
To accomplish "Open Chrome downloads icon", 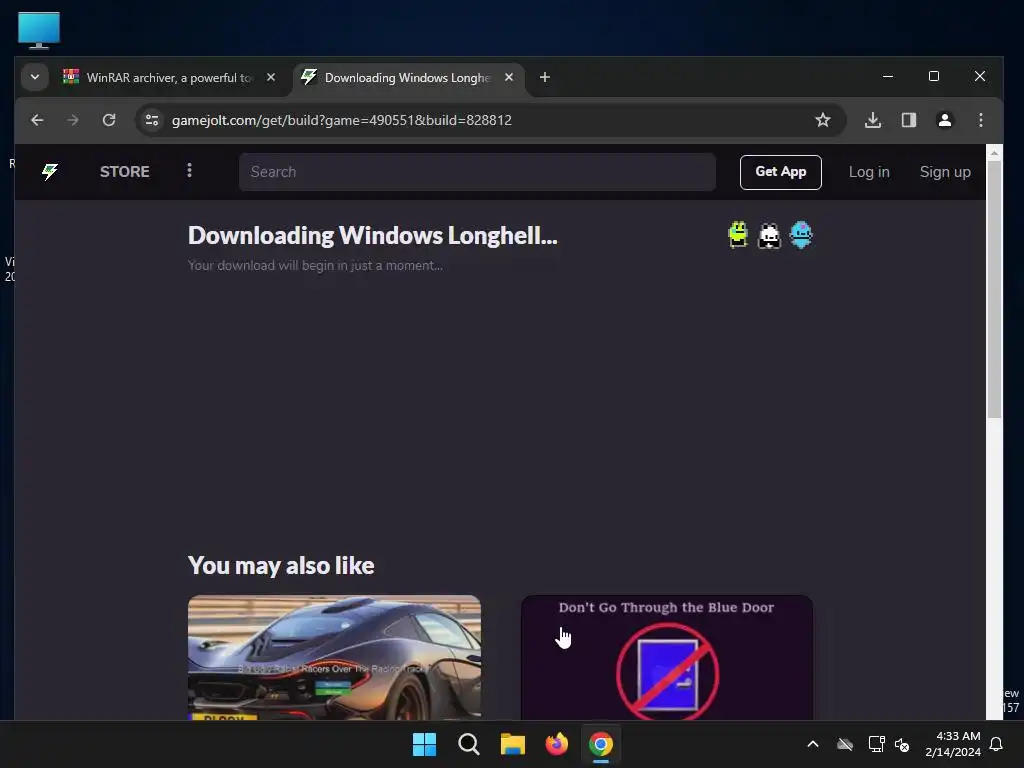I will pos(873,120).
